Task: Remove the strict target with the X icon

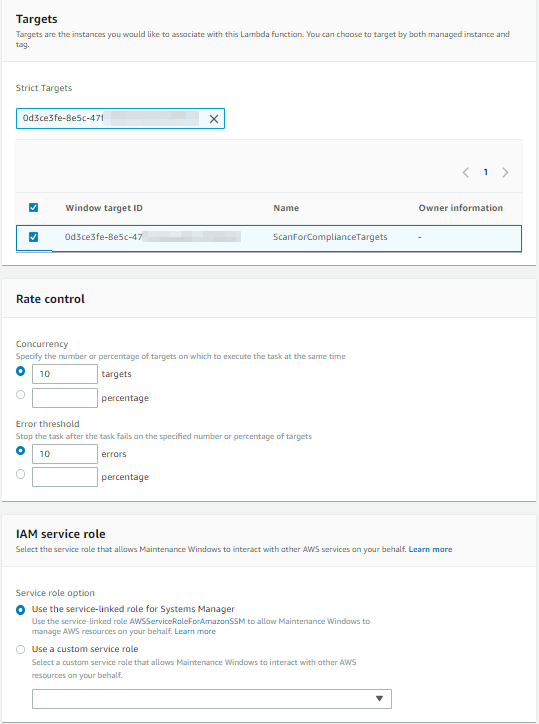Action: pyautogui.click(x=214, y=119)
